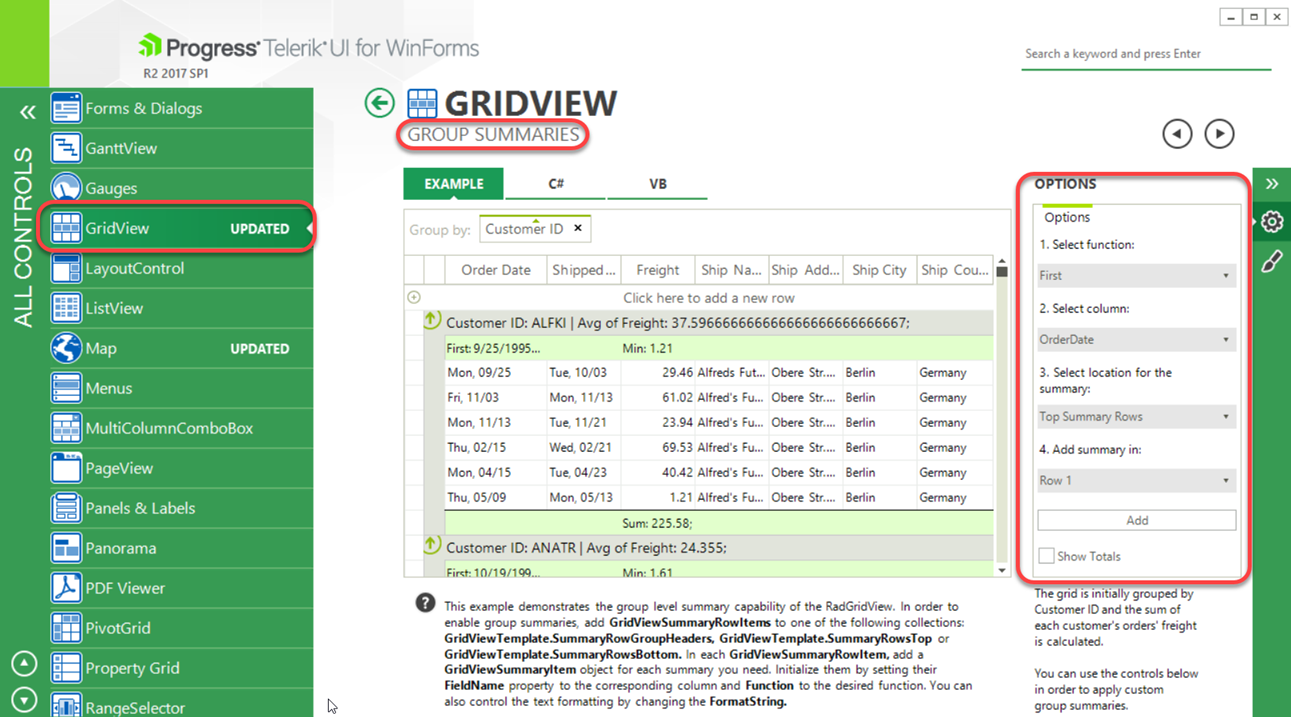Click the Ship City column header

879,270
